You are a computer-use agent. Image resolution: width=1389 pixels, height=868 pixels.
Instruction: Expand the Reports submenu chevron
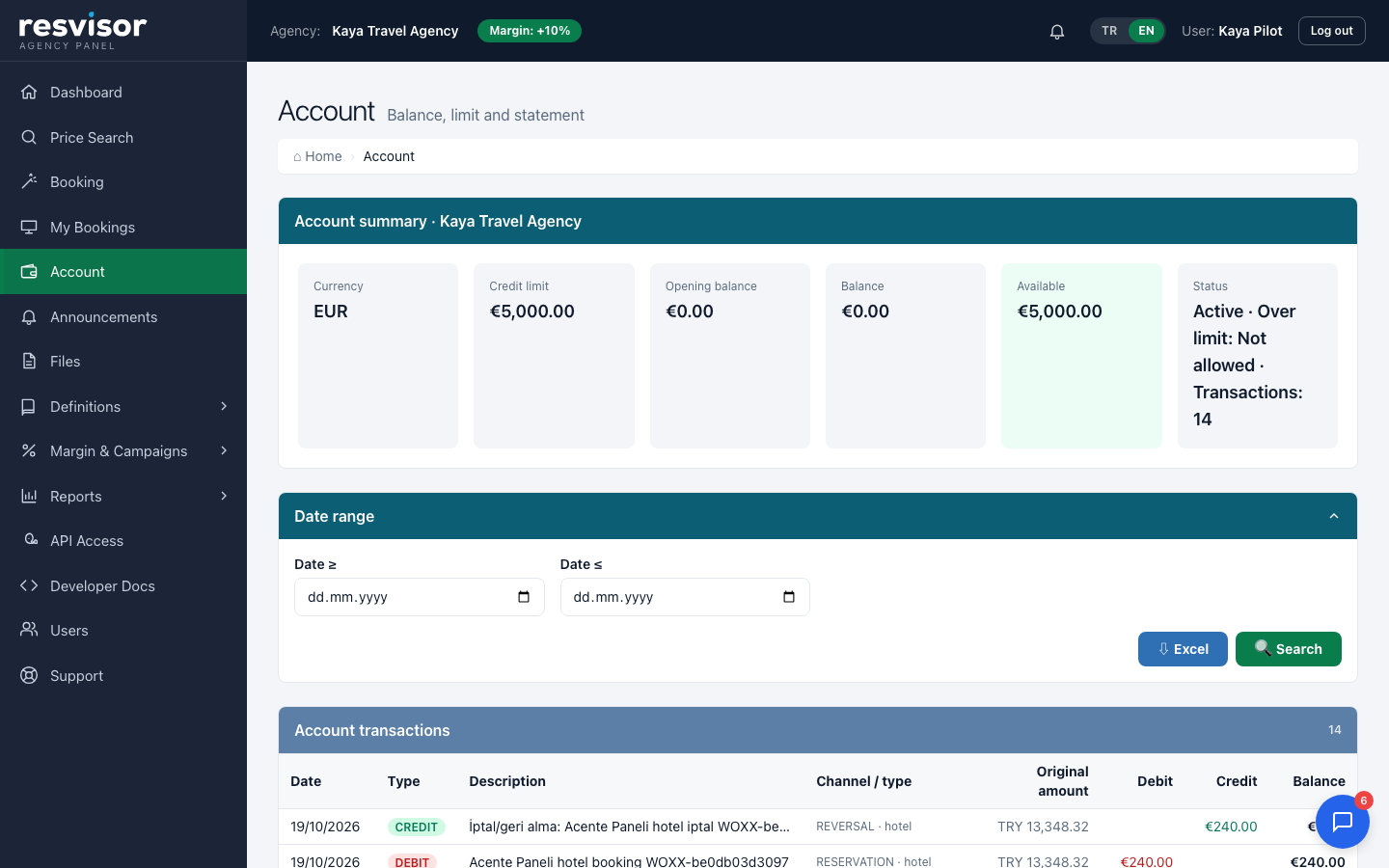224,497
